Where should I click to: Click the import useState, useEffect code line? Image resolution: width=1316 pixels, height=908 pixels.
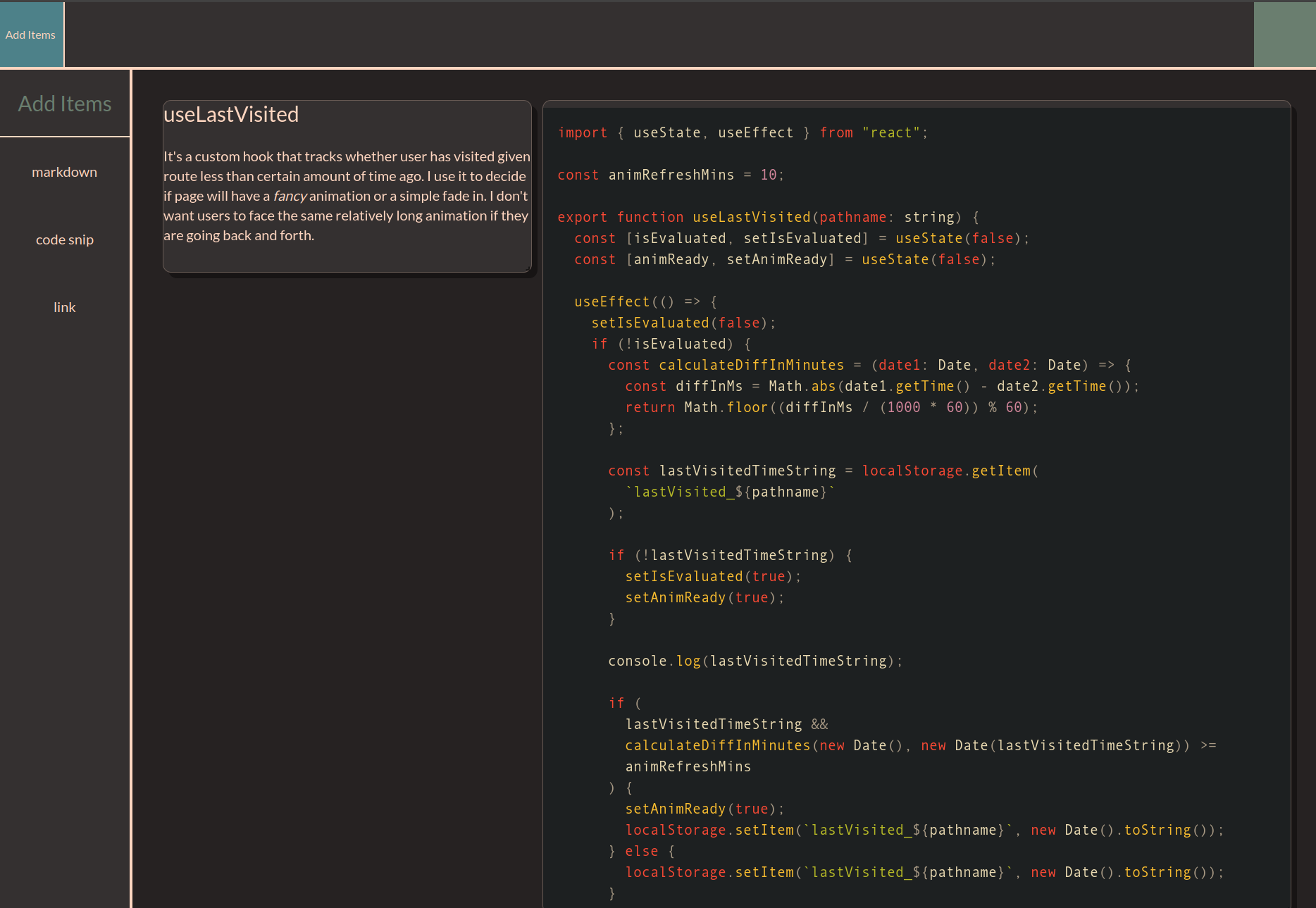click(x=743, y=132)
